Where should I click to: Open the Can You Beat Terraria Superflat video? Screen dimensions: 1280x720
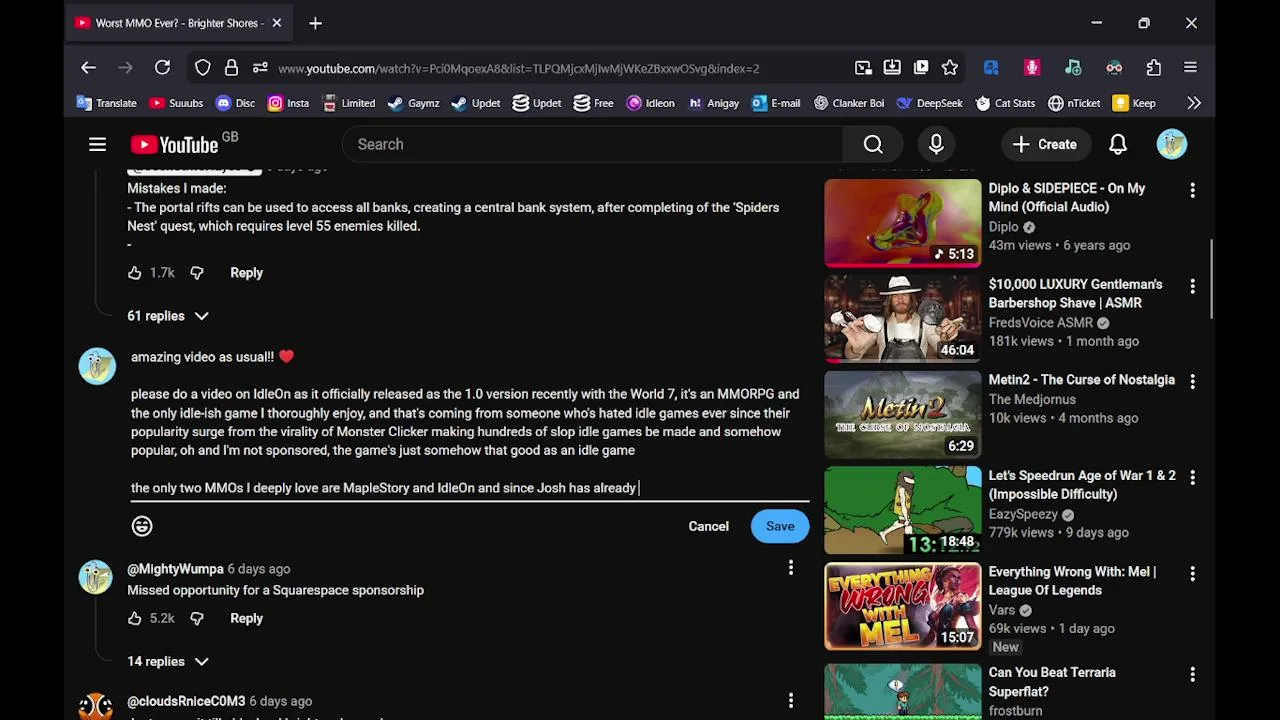tap(902, 691)
